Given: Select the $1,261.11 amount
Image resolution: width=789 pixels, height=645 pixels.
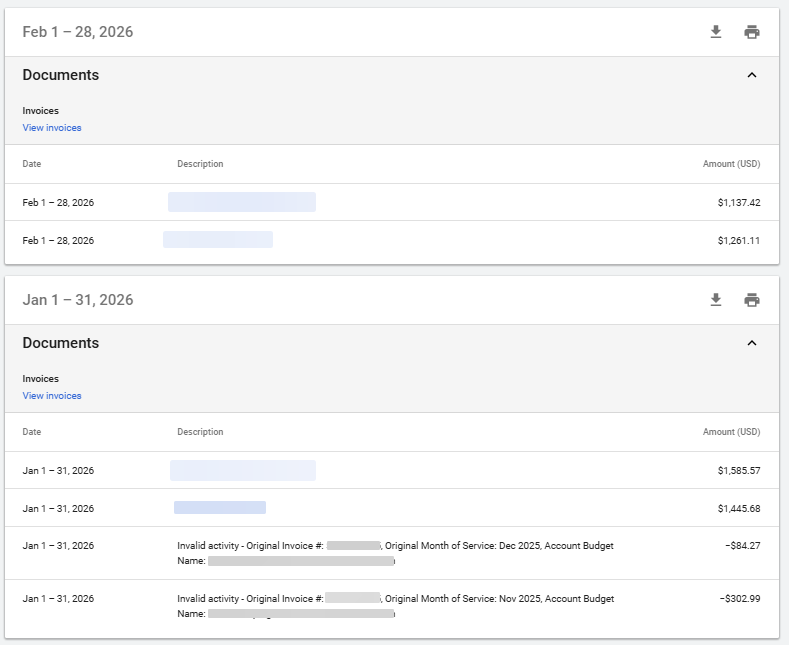Looking at the screenshot, I should pos(739,240).
